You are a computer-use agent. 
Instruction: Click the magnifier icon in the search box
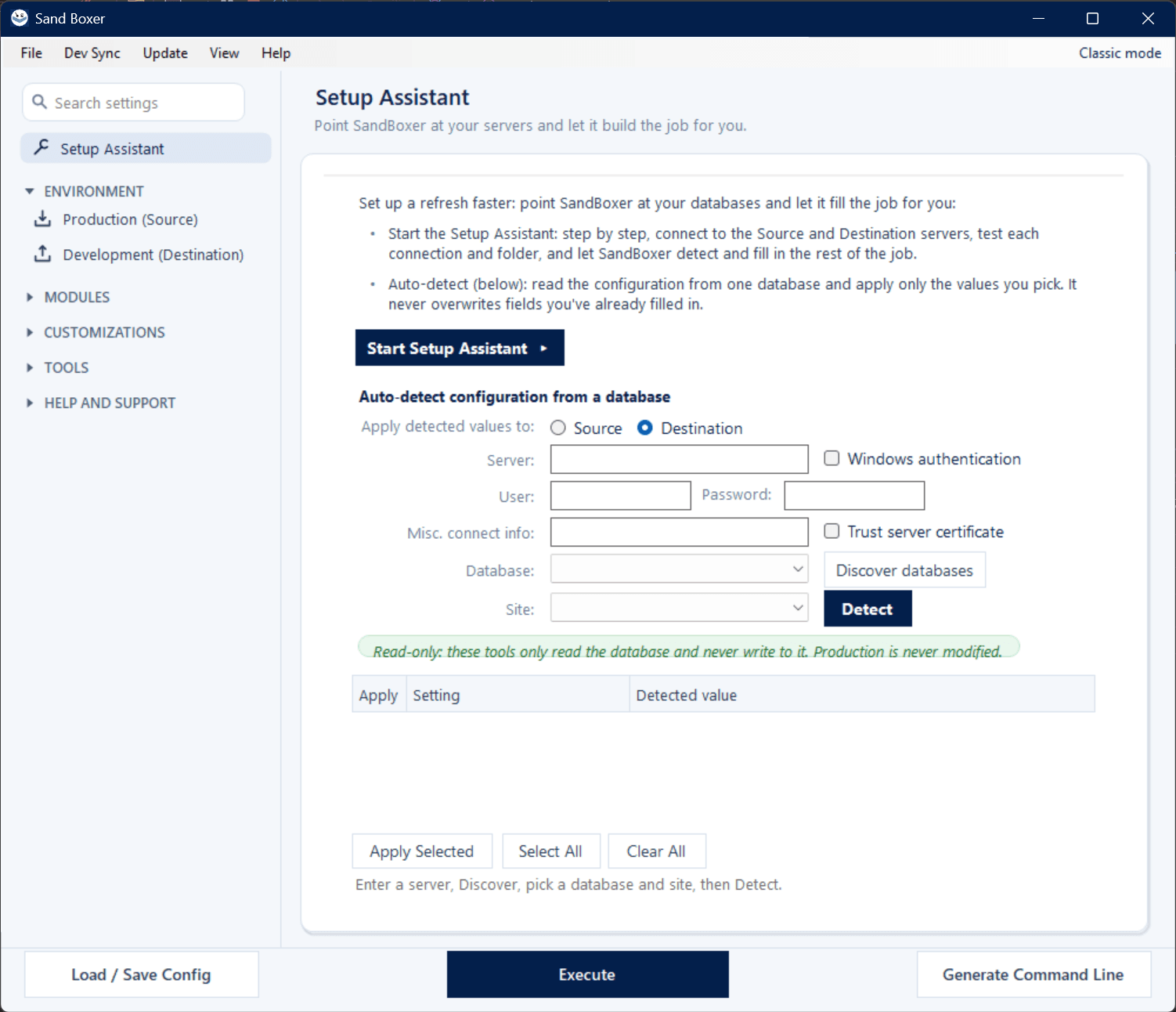point(39,102)
